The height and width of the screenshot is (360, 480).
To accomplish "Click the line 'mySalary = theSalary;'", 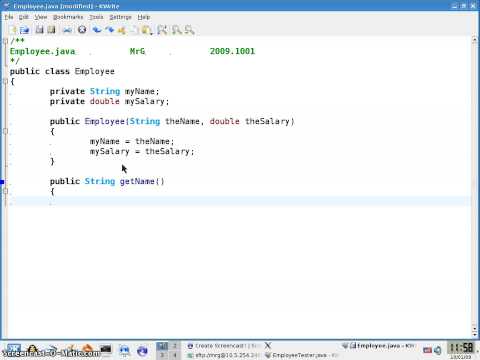I will pos(142,151).
